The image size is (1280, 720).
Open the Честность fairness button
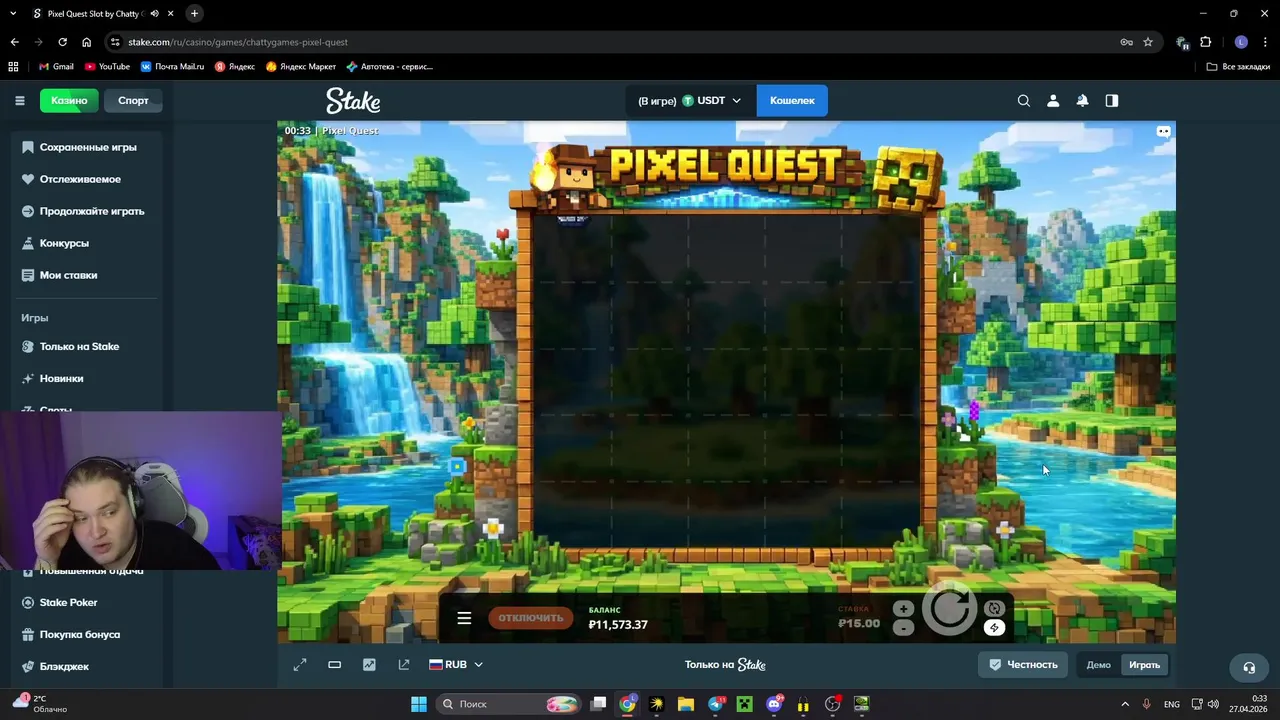coord(1023,665)
